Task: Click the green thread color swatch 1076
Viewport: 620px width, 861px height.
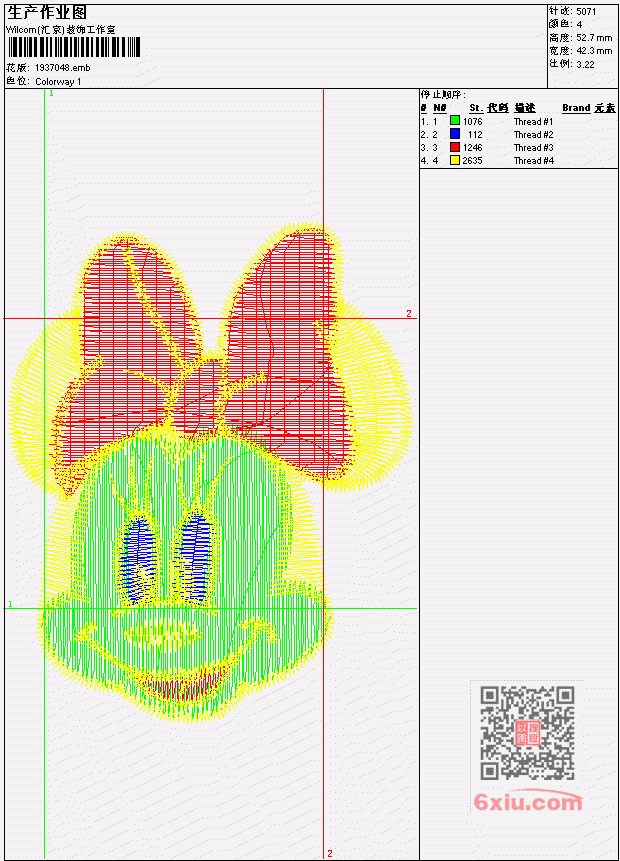Action: [455, 120]
